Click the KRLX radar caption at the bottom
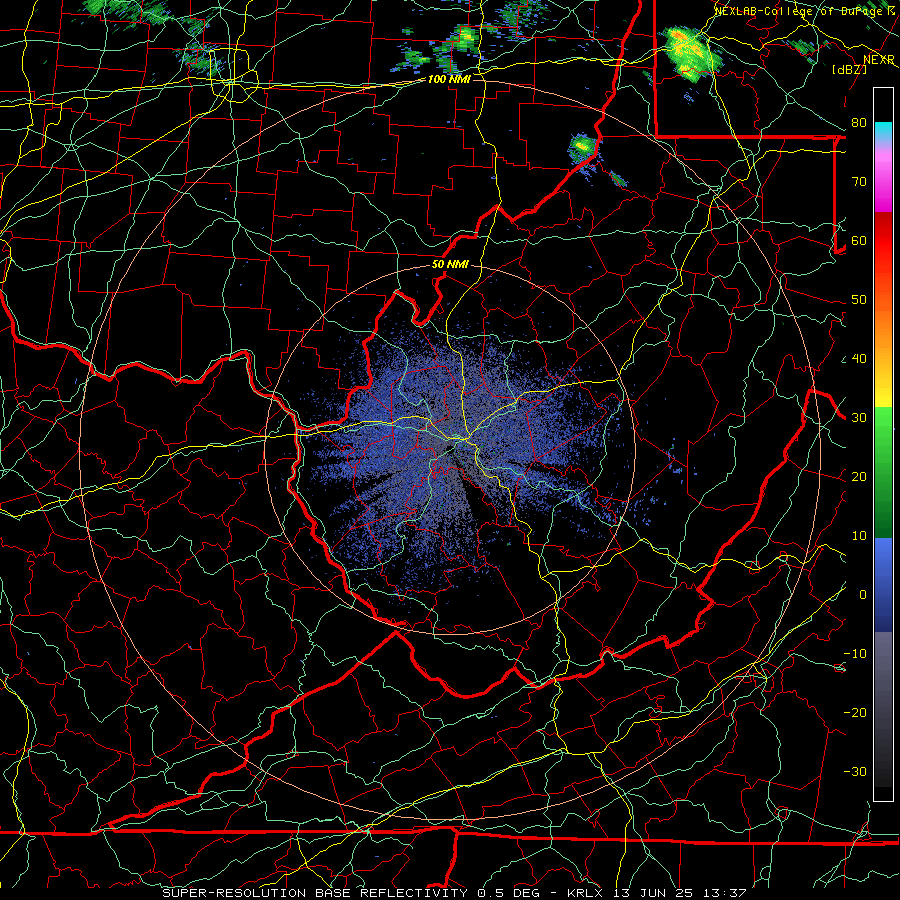Viewport: 900px width, 900px height. click(453, 893)
